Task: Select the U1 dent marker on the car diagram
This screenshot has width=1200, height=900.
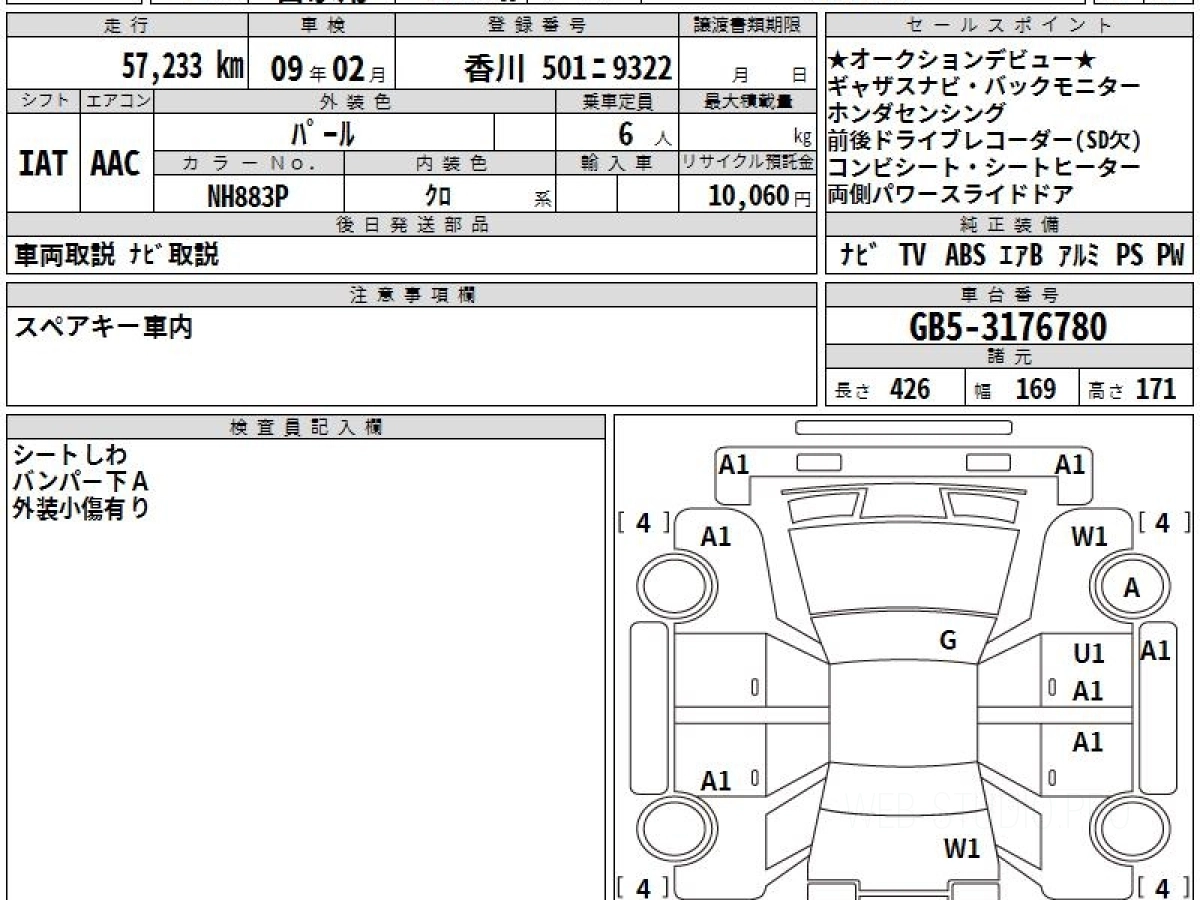Action: (1089, 654)
